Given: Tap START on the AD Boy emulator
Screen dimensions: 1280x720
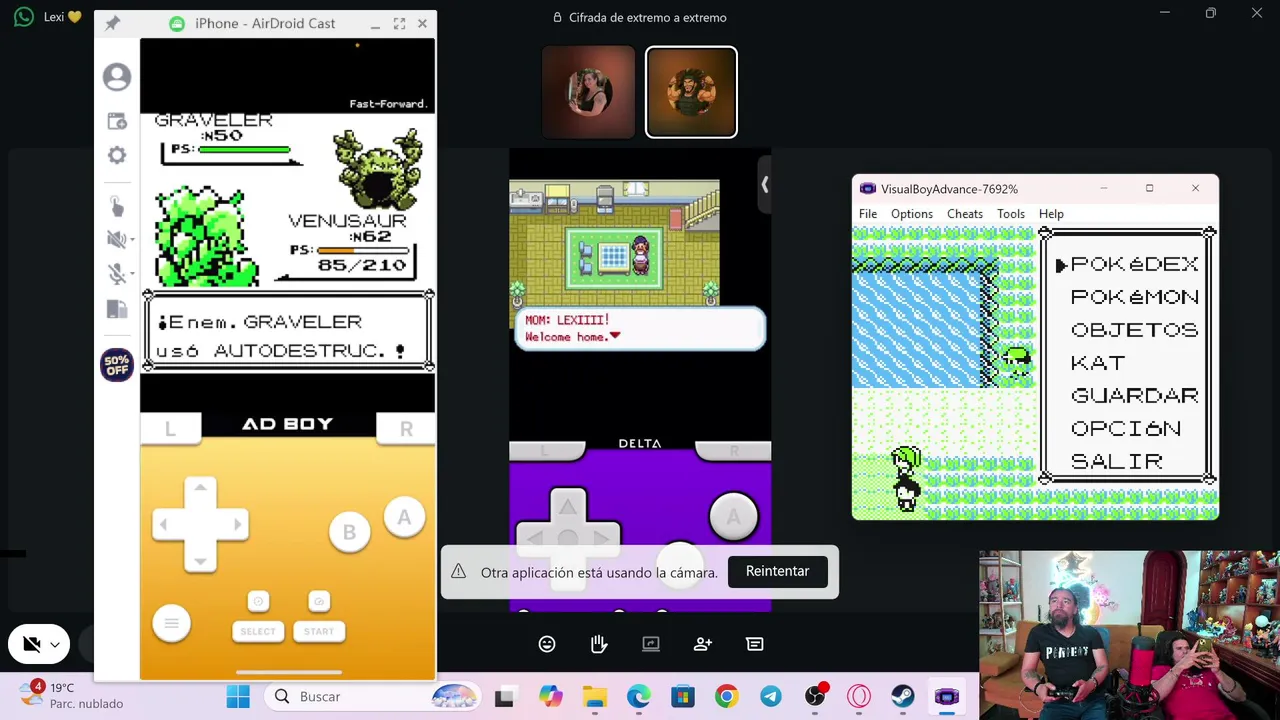Looking at the screenshot, I should 319,631.
